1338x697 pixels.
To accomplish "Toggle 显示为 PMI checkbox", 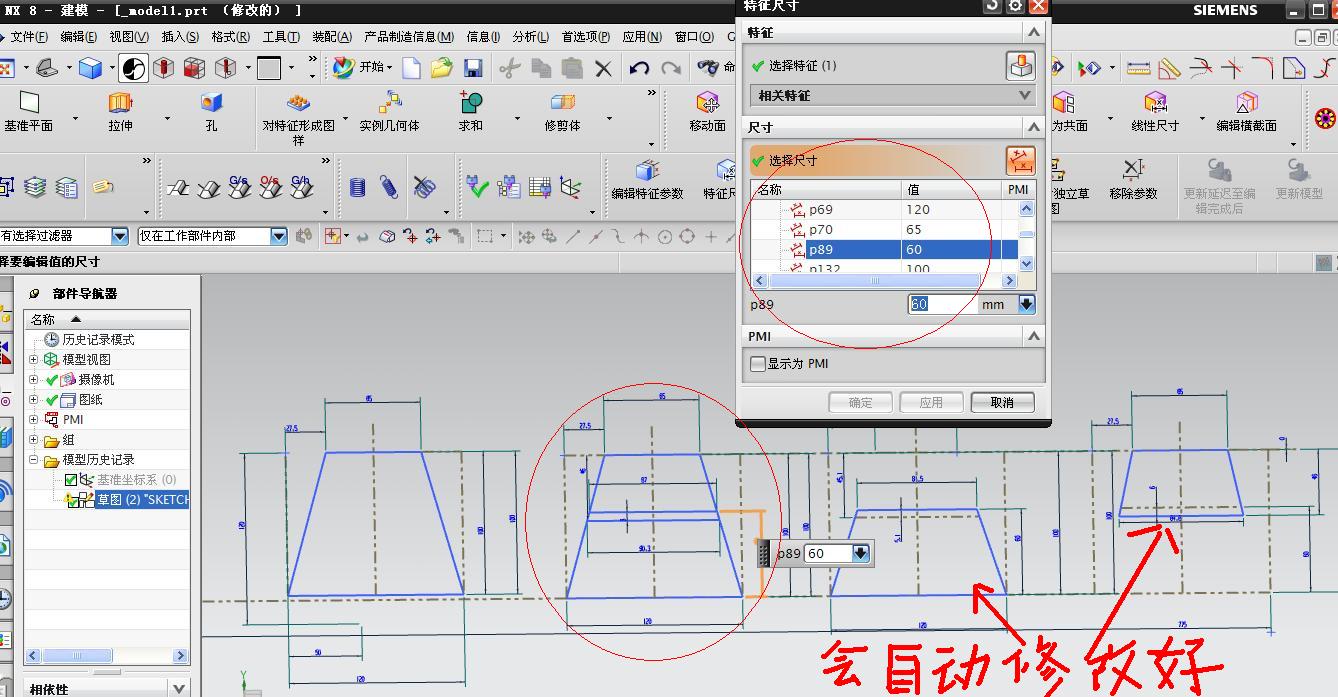I will point(758,364).
